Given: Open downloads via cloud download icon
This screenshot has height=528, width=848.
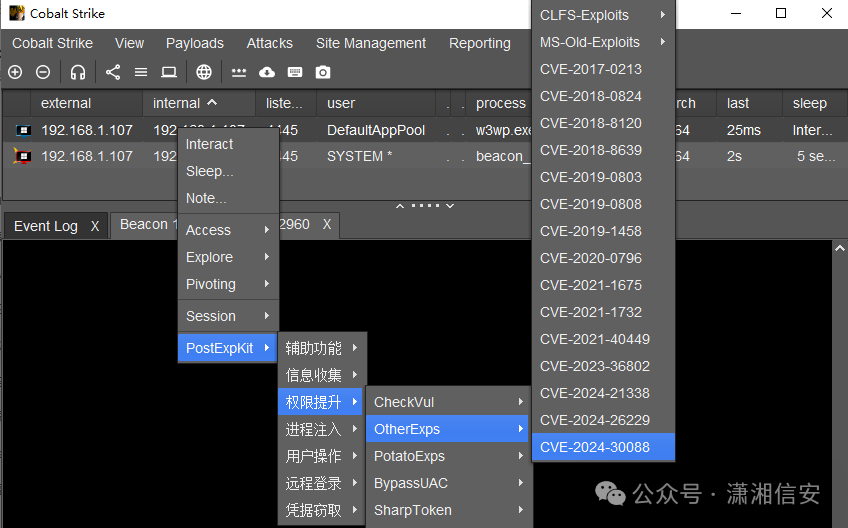Looking at the screenshot, I should (x=267, y=72).
